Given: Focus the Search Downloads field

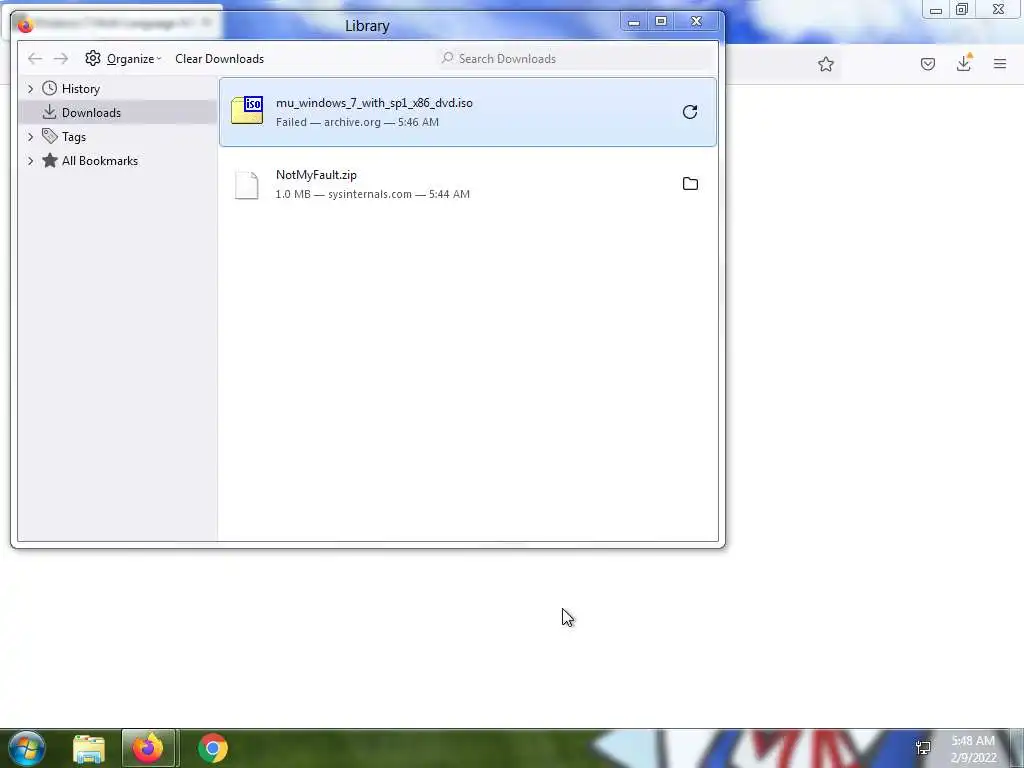Looking at the screenshot, I should 576,59.
